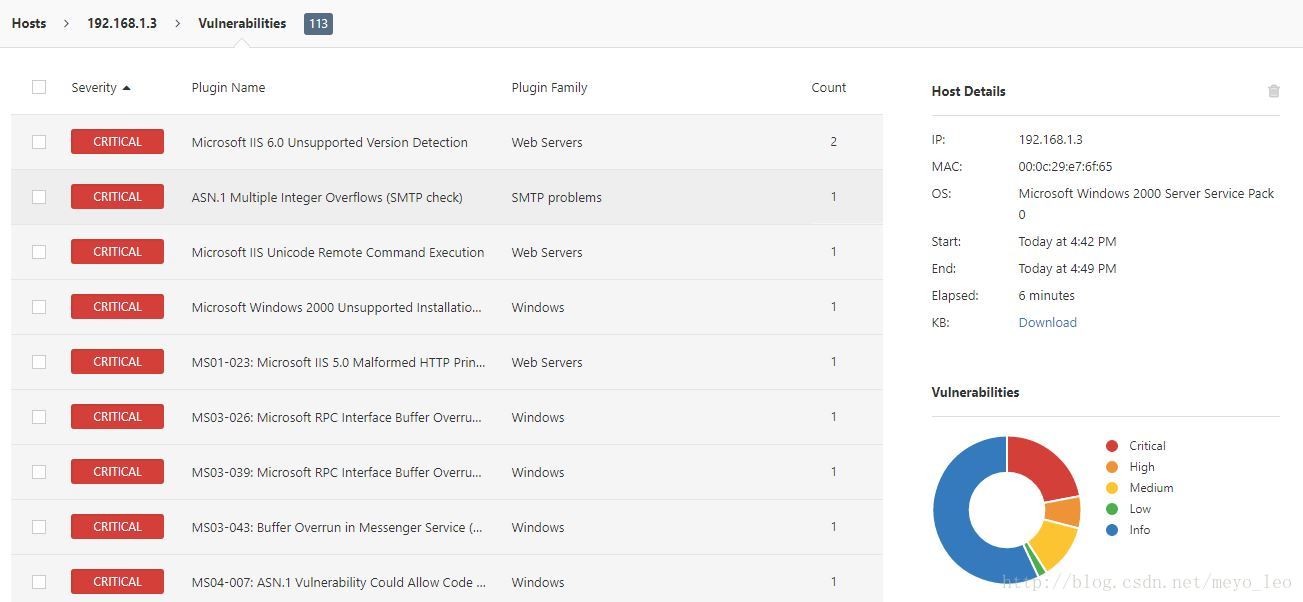Click the Medium legend color dot
This screenshot has width=1303, height=602.
[x=1112, y=488]
